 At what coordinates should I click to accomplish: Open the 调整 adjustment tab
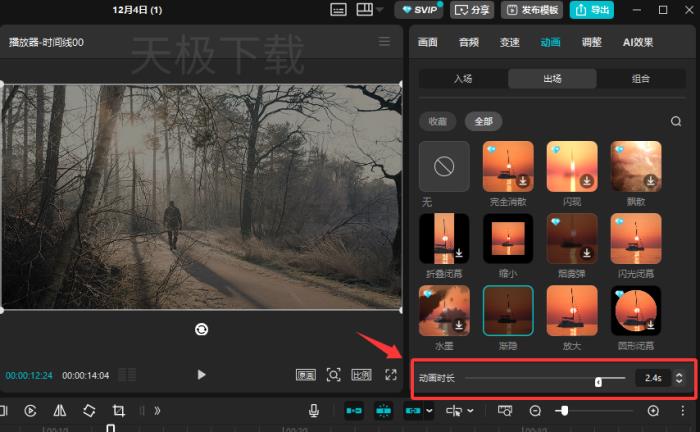[591, 42]
